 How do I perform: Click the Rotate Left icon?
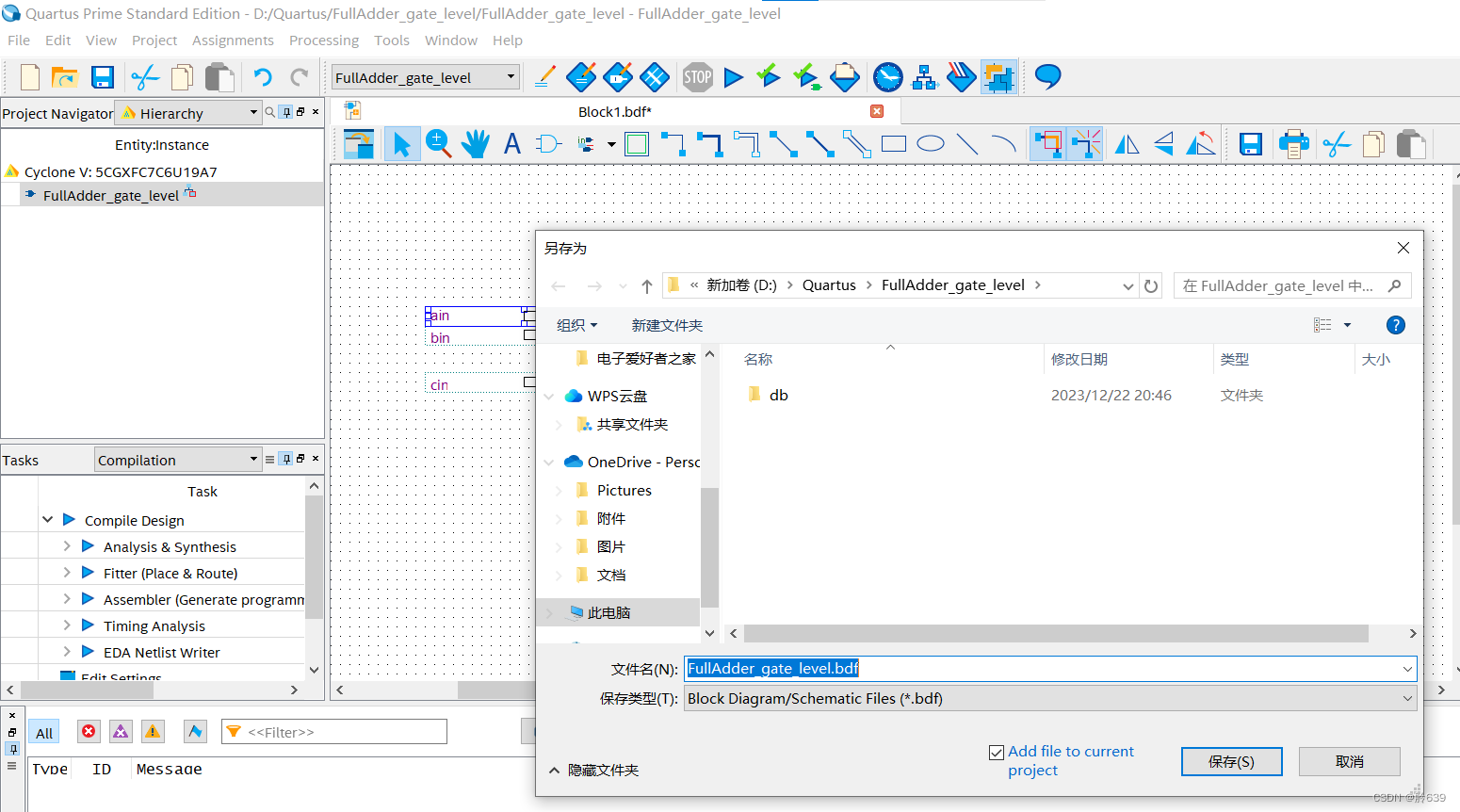(x=1200, y=144)
